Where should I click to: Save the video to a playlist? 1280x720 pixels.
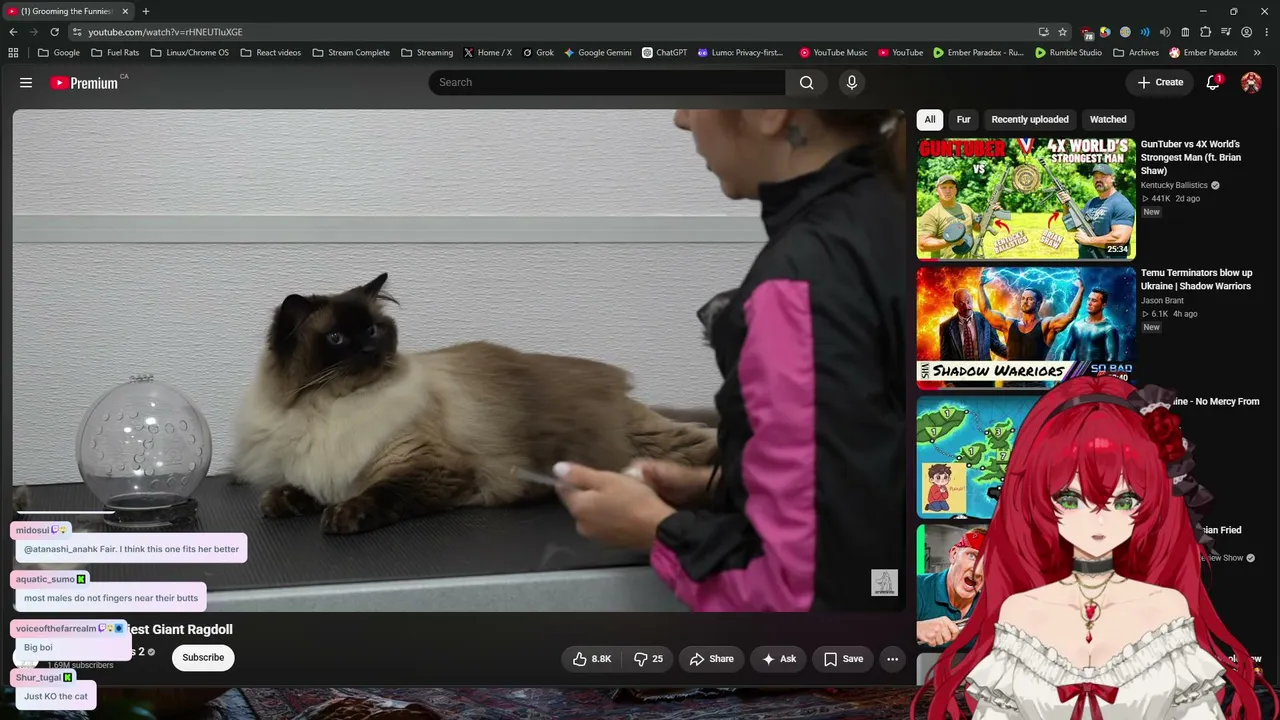tap(843, 659)
